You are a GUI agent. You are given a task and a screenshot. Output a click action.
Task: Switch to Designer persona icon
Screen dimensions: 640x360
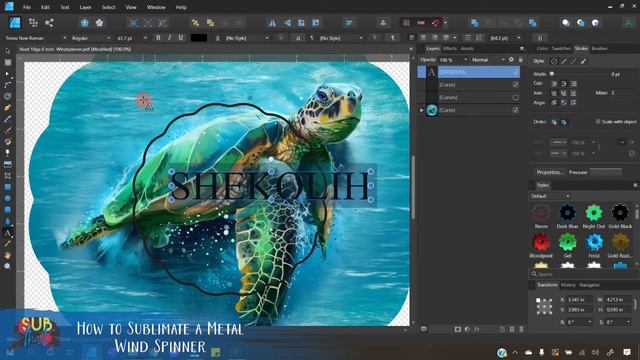pyautogui.click(x=15, y=22)
